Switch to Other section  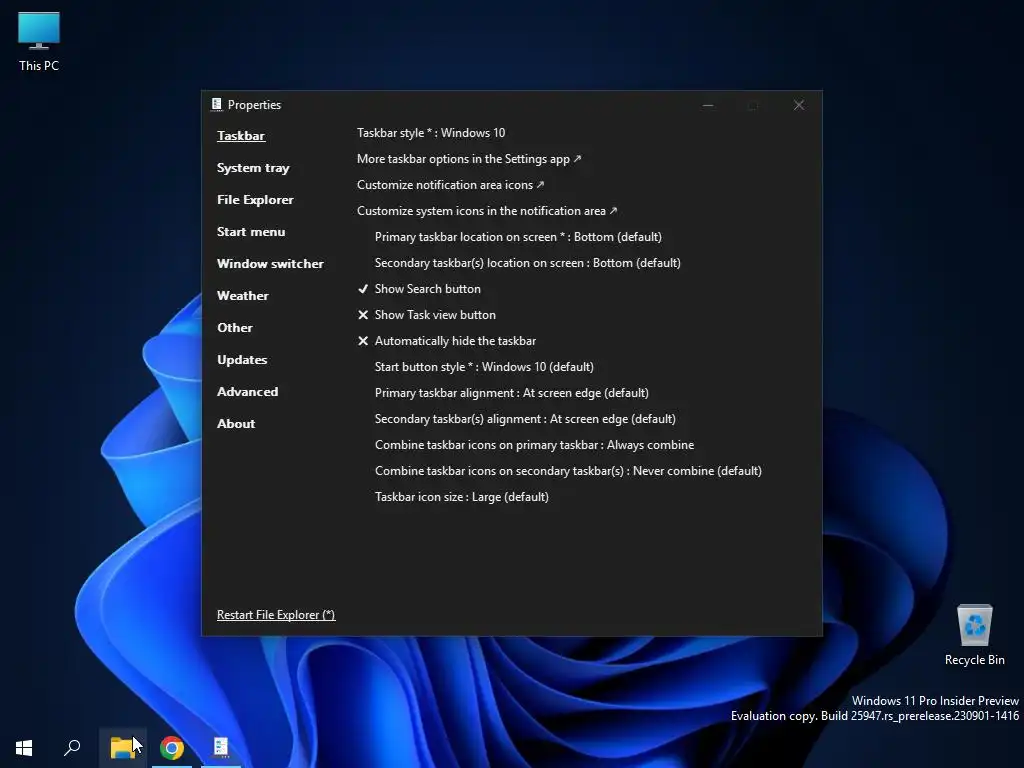coord(235,328)
